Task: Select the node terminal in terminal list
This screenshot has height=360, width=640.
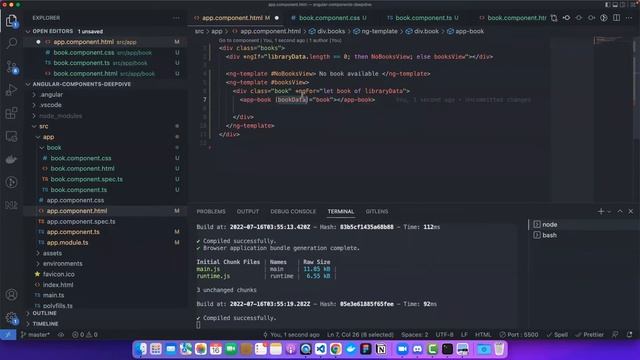Action: [x=549, y=224]
